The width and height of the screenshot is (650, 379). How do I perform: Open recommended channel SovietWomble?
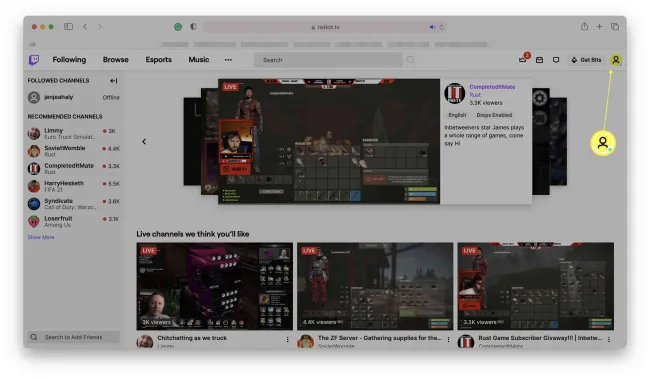[x=73, y=151]
